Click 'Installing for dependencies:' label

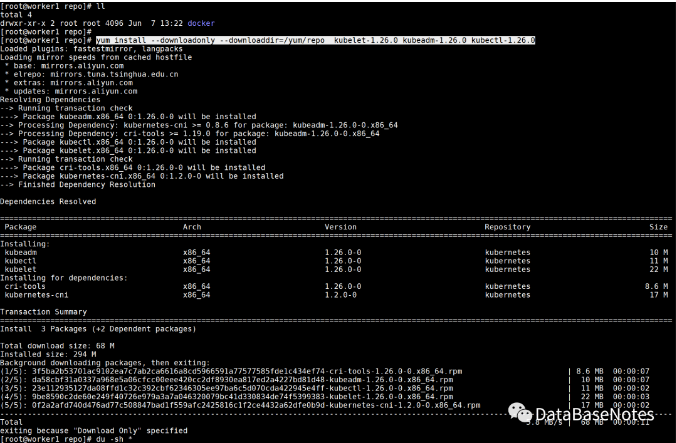coord(64,278)
